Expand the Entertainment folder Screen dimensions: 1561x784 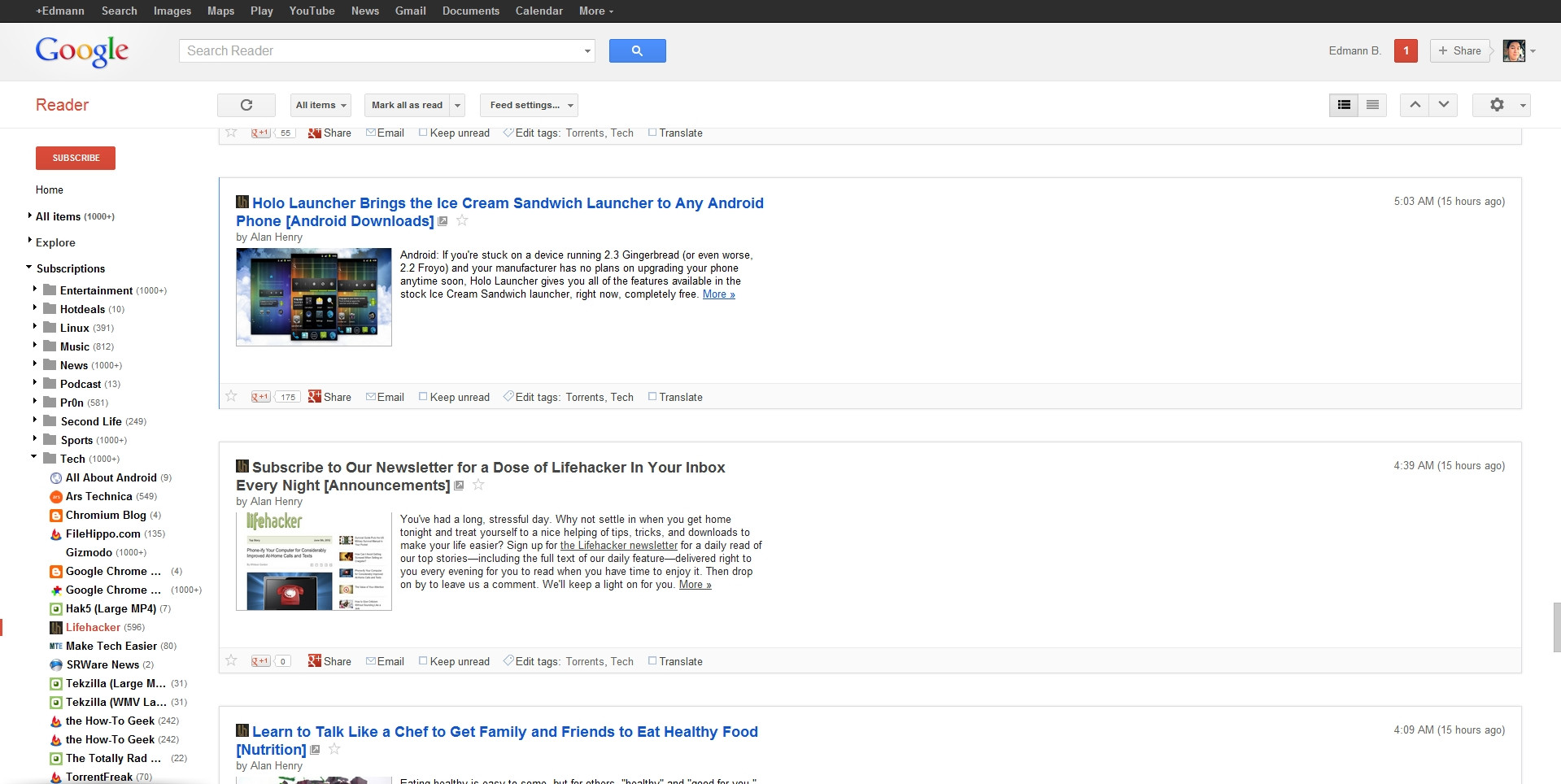coord(35,289)
